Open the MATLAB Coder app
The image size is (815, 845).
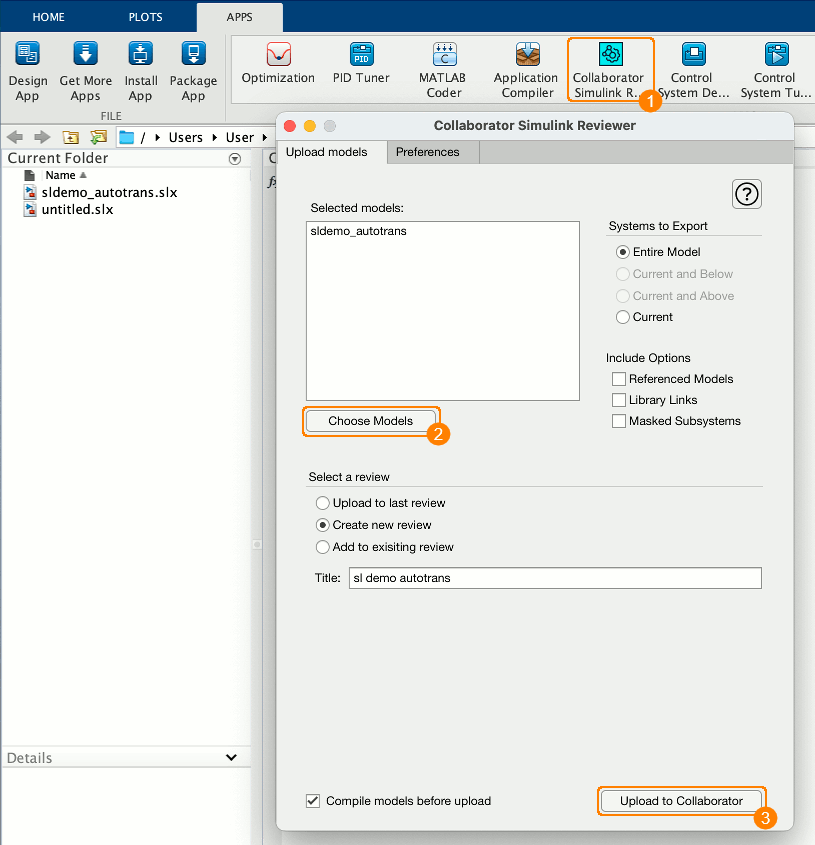[443, 71]
